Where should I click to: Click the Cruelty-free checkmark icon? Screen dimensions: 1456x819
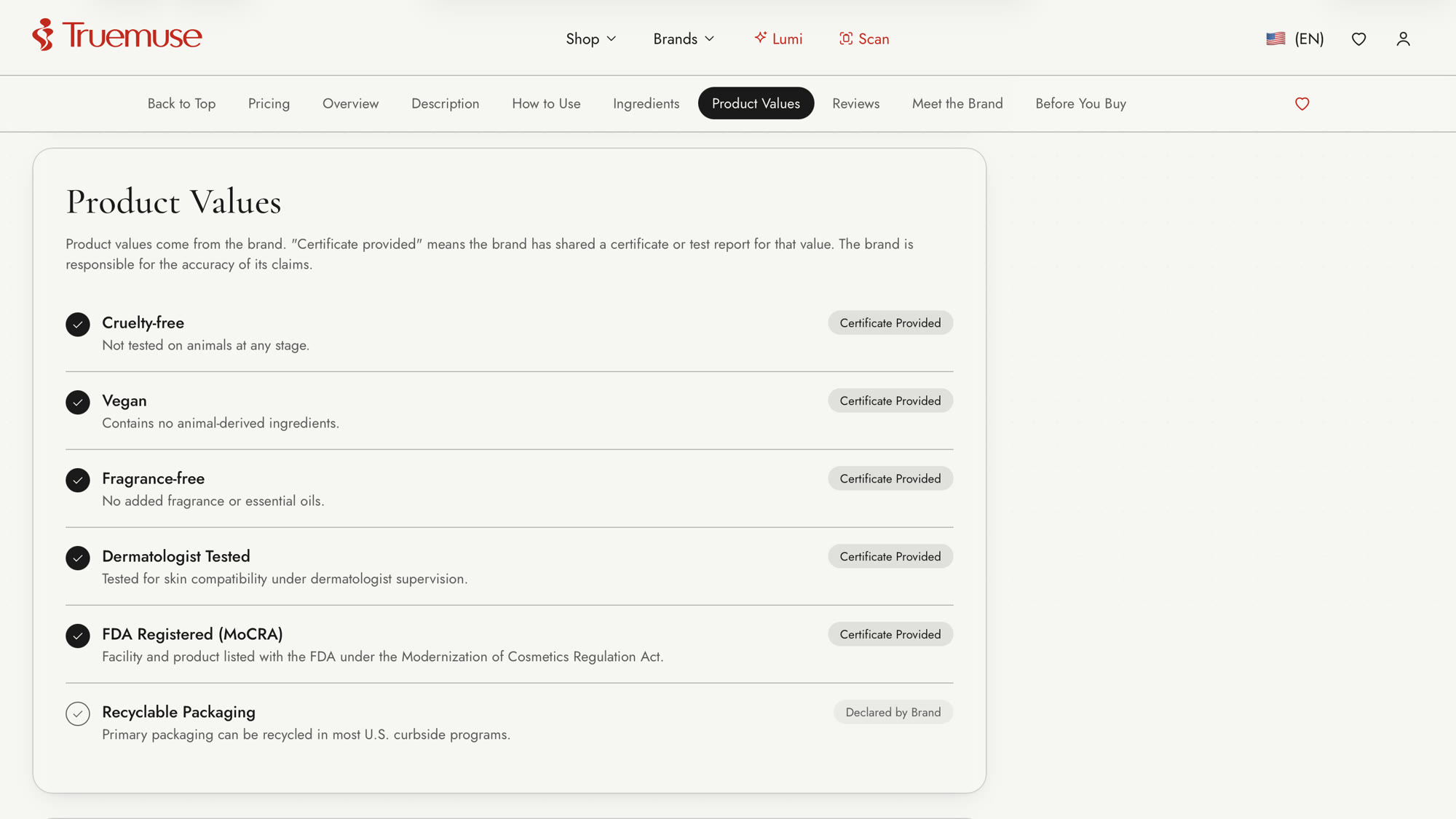pos(78,324)
